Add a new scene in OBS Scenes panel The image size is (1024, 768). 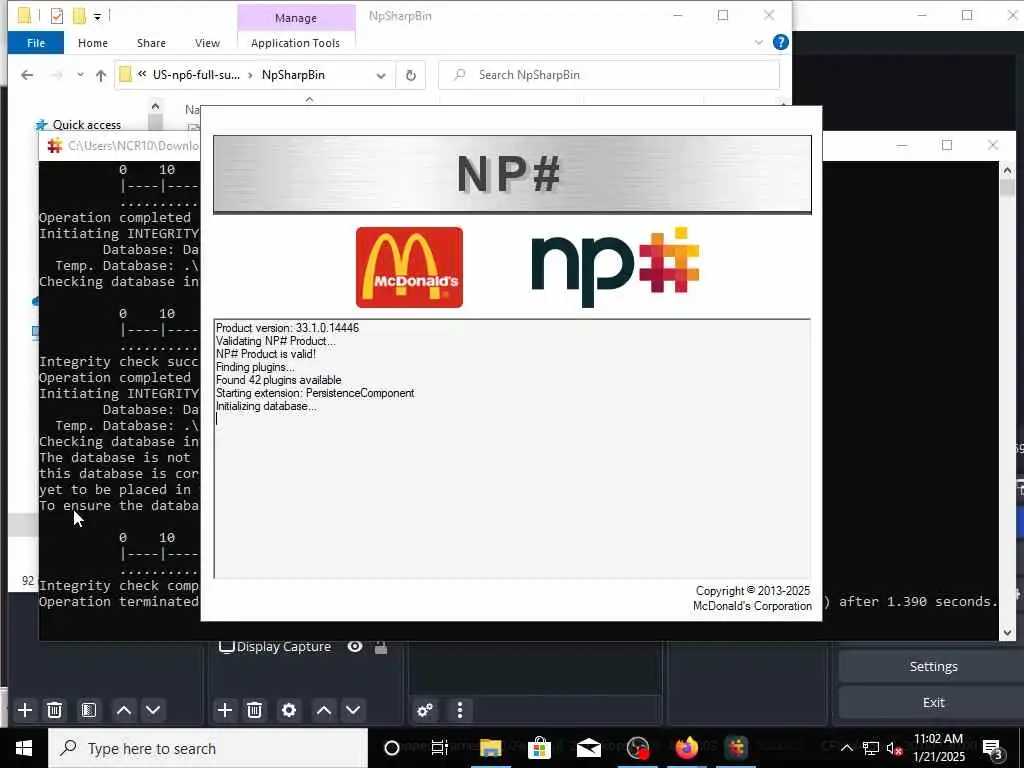[x=25, y=710]
